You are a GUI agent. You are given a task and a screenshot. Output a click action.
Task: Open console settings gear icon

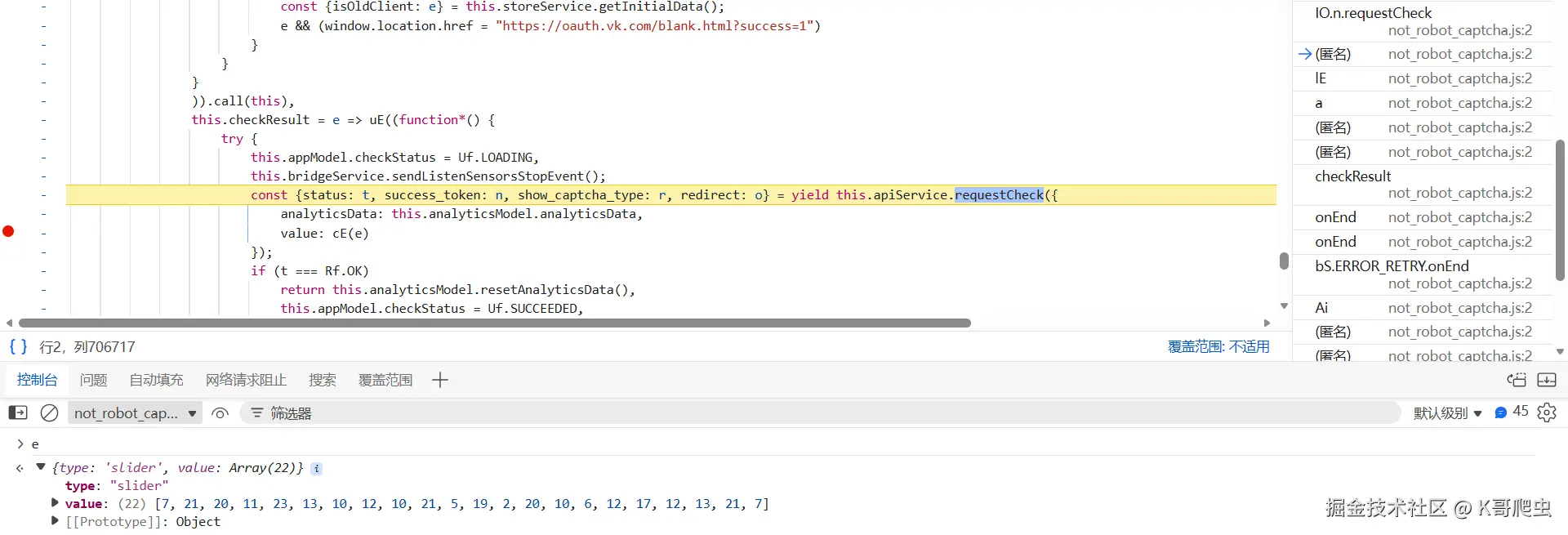click(x=1547, y=412)
